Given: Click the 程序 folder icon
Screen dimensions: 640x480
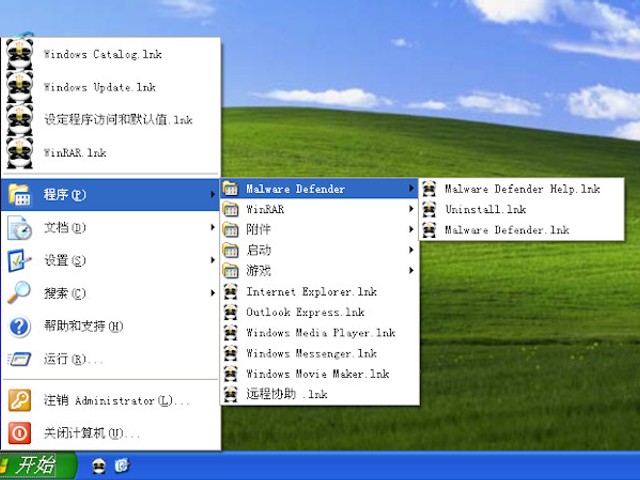Looking at the screenshot, I should click(19, 195).
